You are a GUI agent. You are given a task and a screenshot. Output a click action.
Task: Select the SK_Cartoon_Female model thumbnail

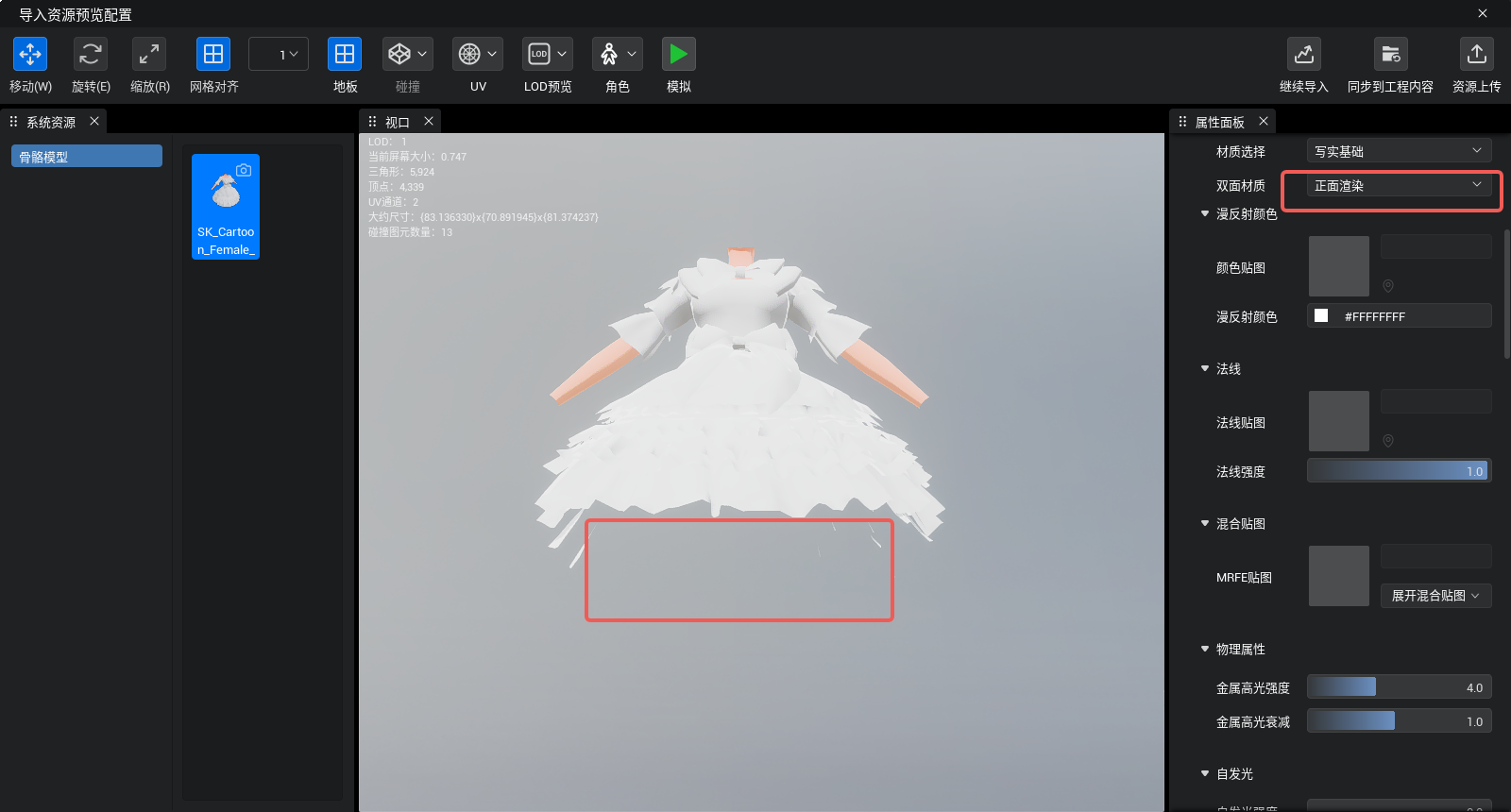click(x=226, y=207)
